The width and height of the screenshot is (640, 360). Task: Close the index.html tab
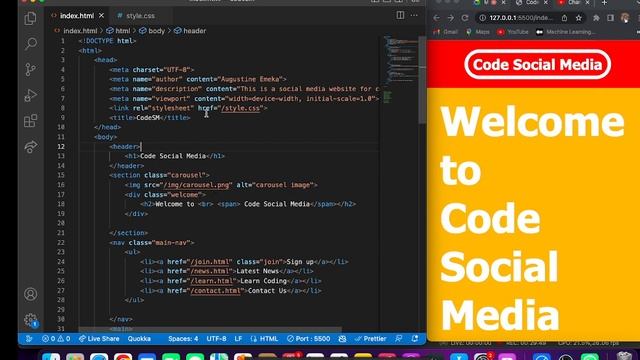pos(101,16)
